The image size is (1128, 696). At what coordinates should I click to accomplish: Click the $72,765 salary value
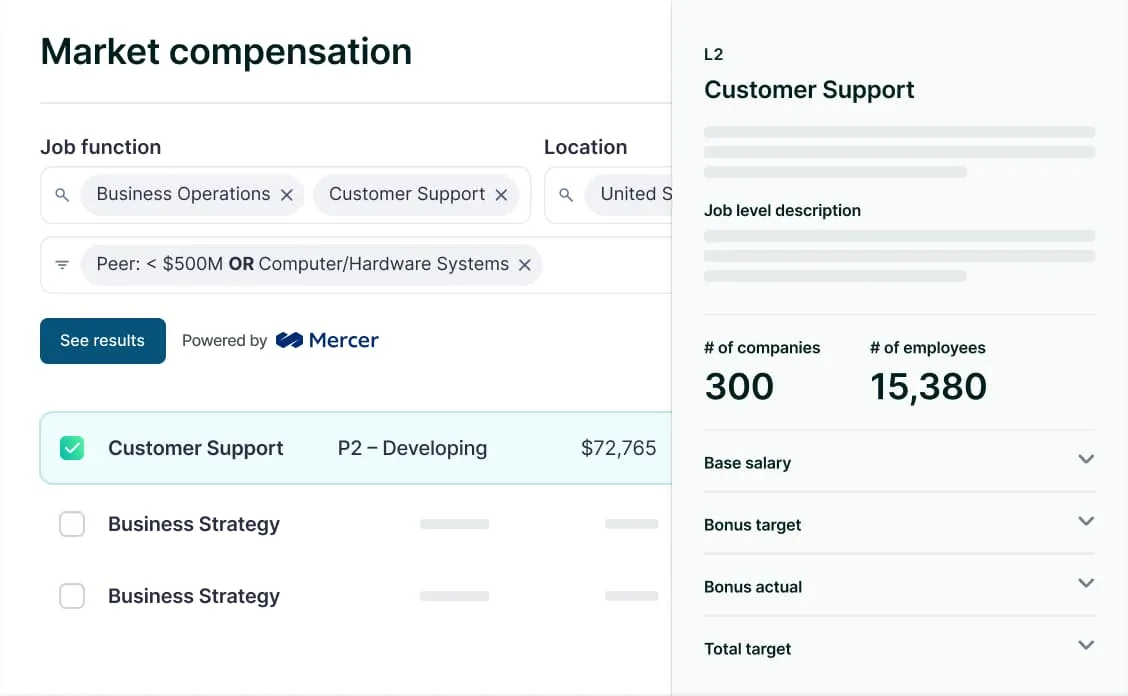pos(618,448)
